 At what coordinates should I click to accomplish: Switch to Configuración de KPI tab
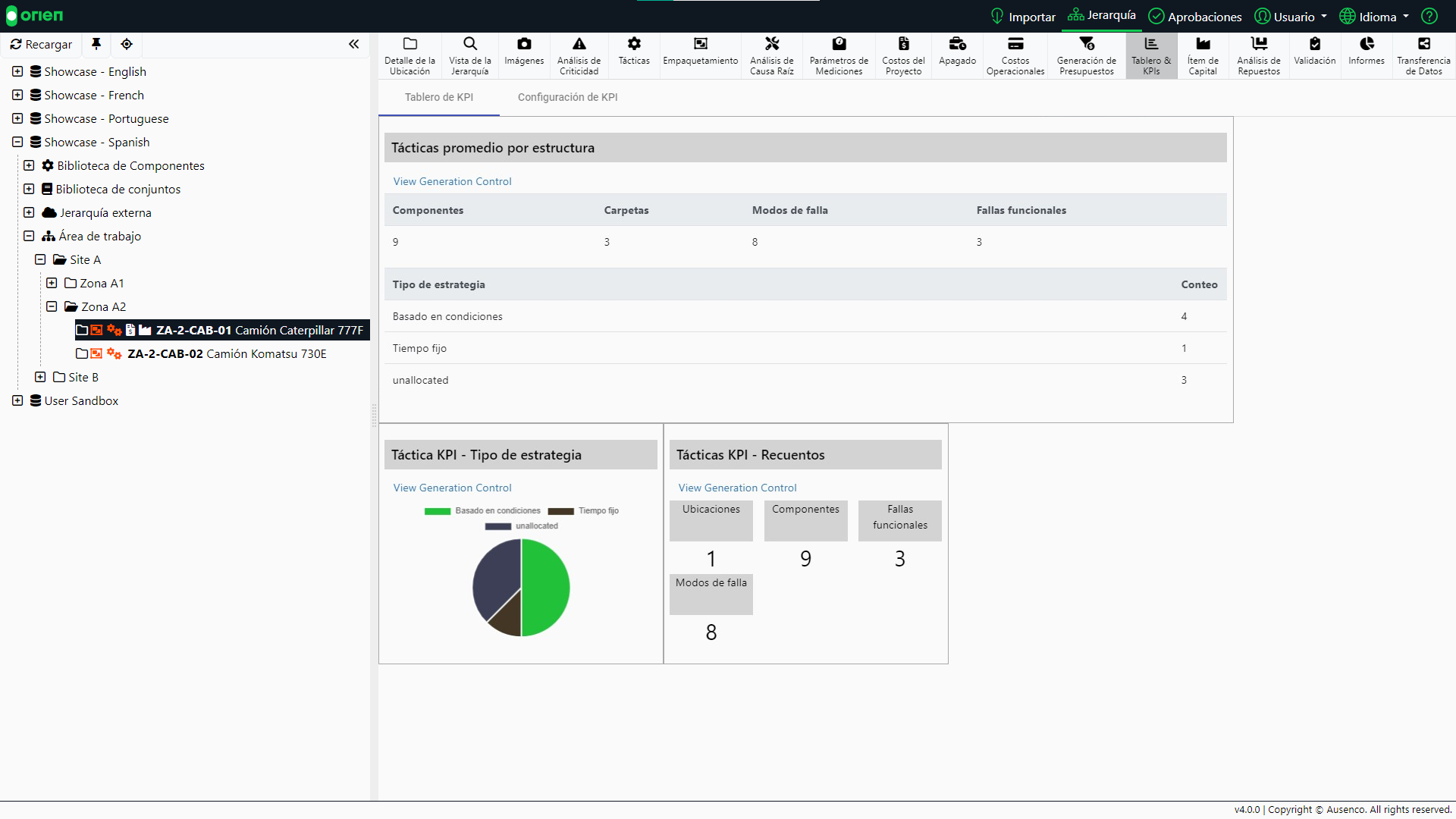point(567,97)
